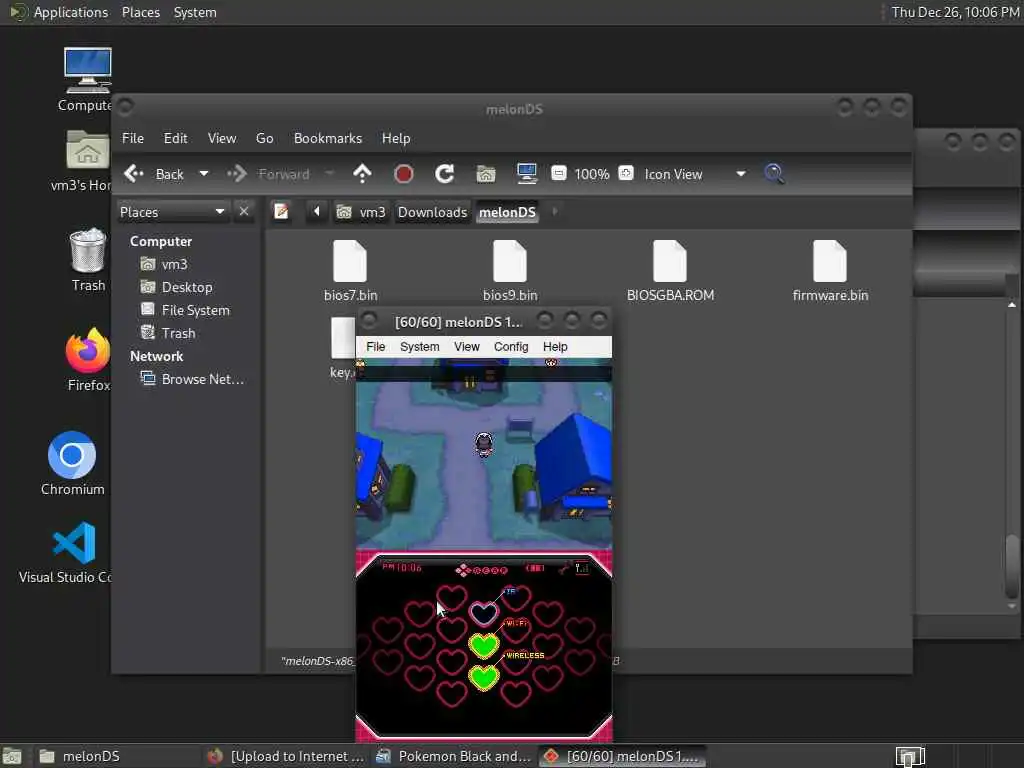Viewport: 1024px width, 768px height.
Task: Open the emulator Config menu
Action: (511, 347)
